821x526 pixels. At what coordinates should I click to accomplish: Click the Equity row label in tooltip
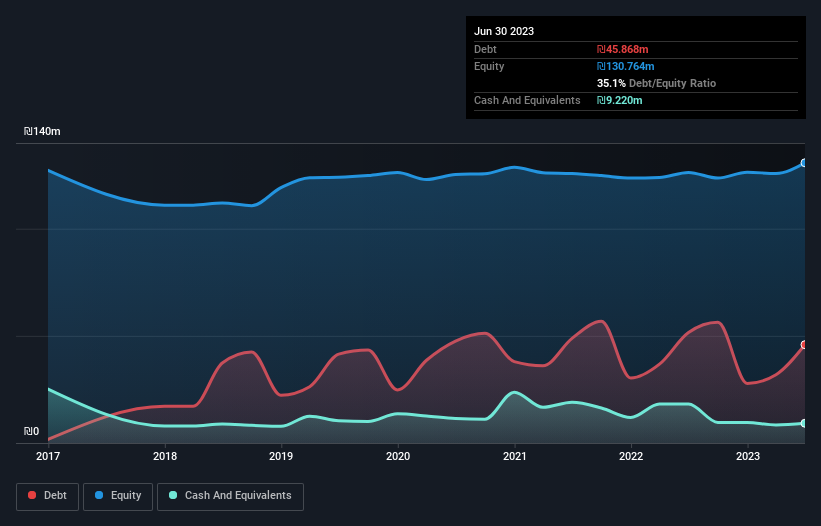(489, 66)
